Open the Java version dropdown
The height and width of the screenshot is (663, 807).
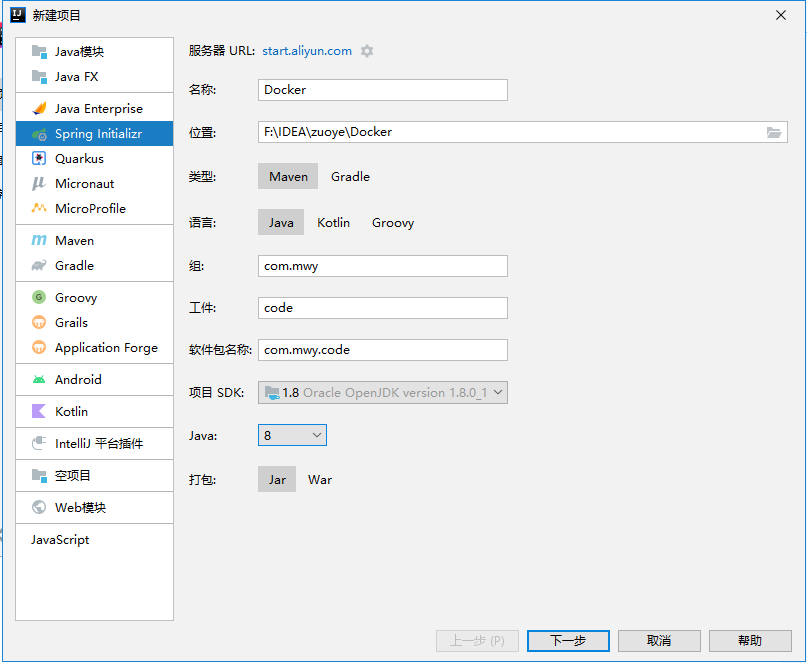(292, 435)
